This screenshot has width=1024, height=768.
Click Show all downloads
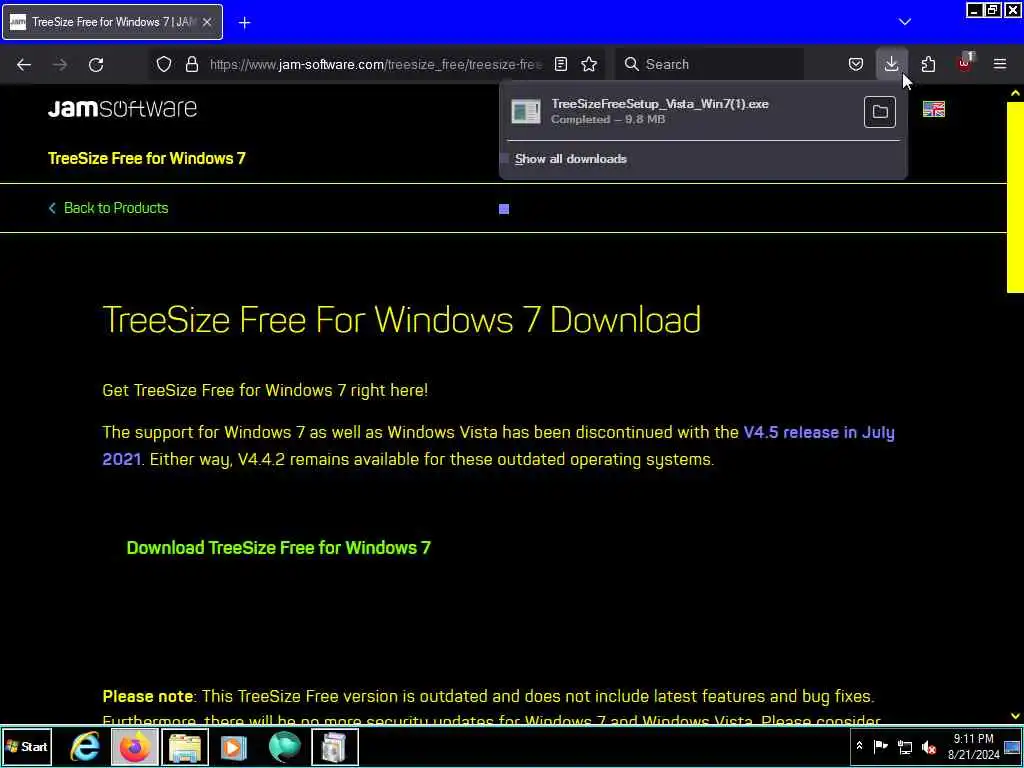(570, 159)
